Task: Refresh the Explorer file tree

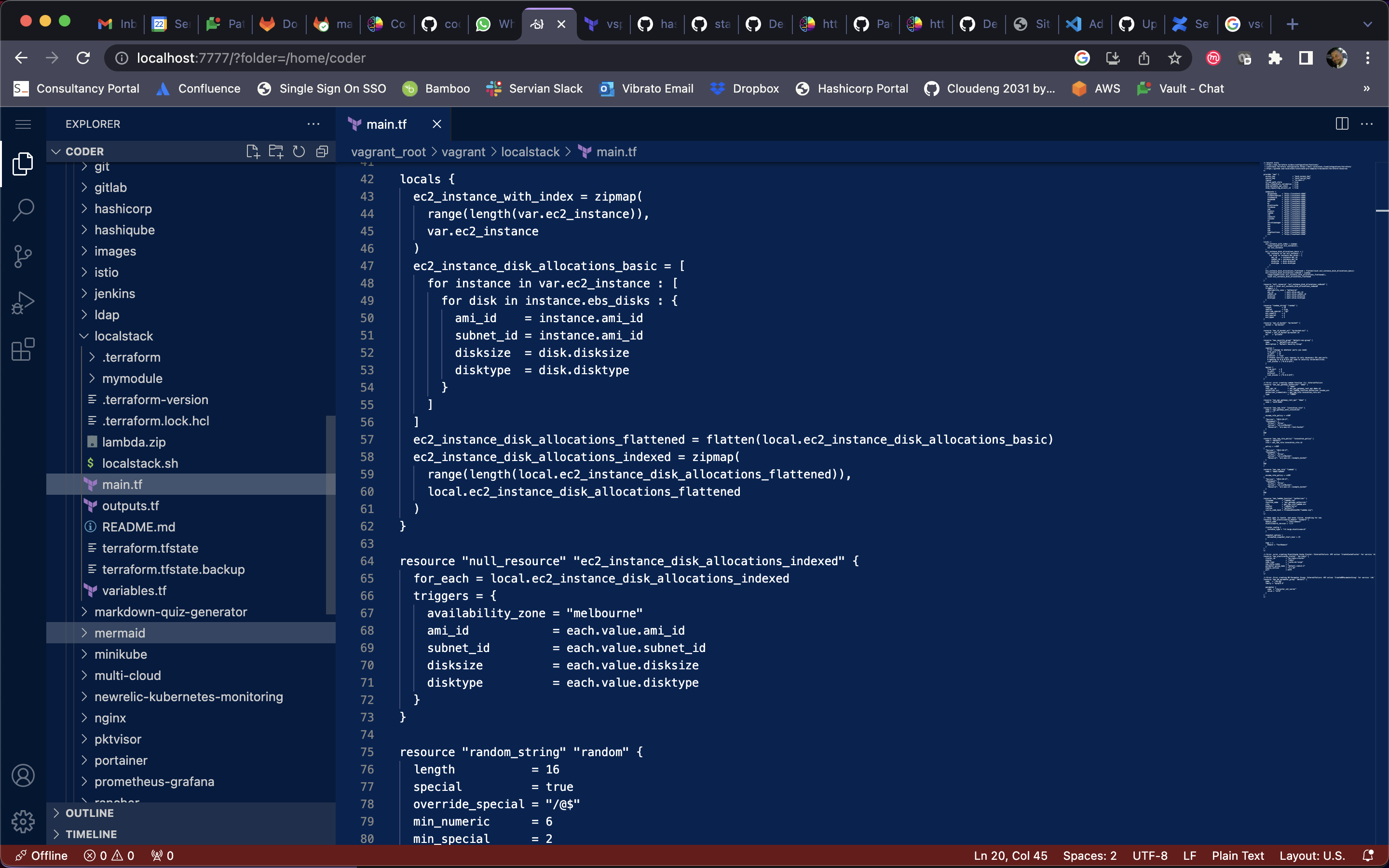Action: (x=299, y=151)
